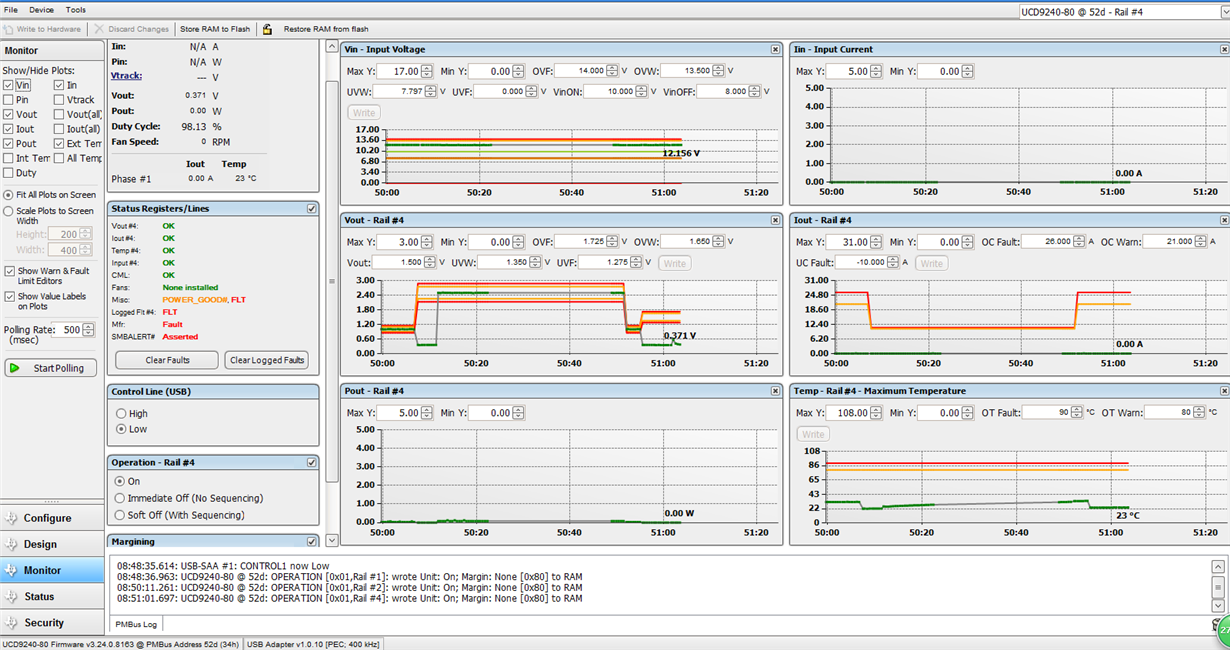Image resolution: width=1230 pixels, height=650 pixels.
Task: Toggle the Iout plot checkbox
Action: [x=9, y=129]
